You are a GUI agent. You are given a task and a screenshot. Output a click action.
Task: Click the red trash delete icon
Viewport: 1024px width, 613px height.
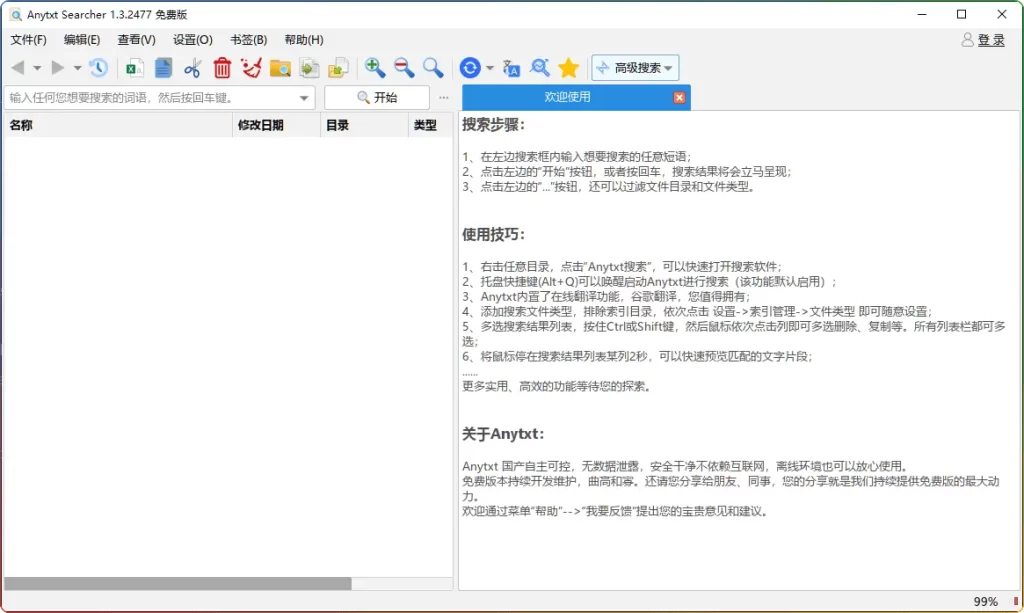pyautogui.click(x=222, y=68)
